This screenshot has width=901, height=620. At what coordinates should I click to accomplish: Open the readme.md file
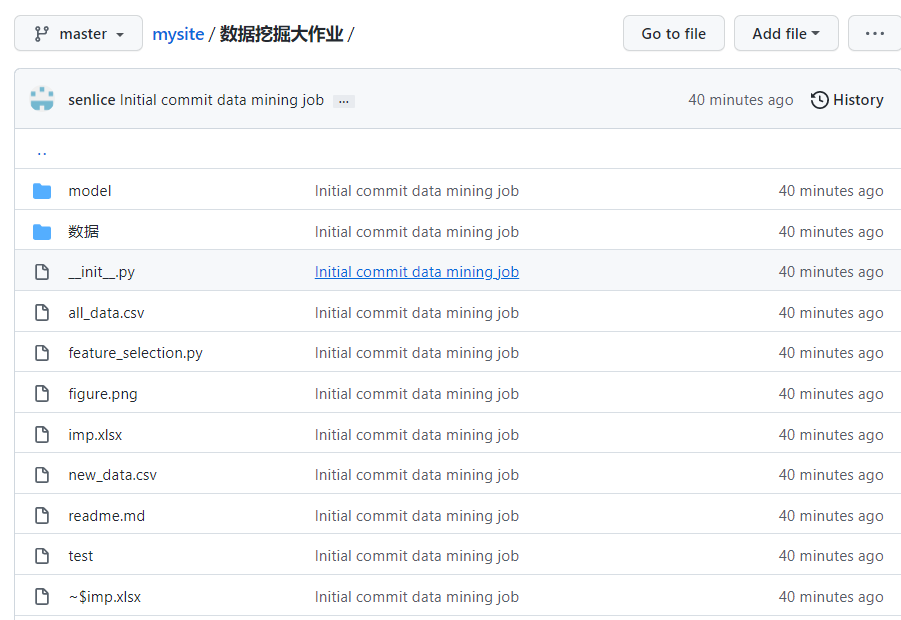[106, 516]
